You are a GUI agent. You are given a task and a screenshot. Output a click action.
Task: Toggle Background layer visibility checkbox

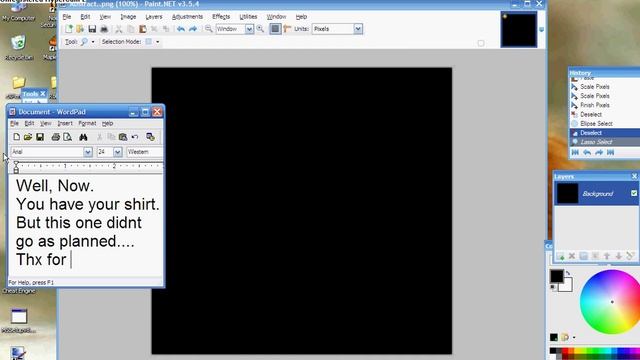click(634, 193)
